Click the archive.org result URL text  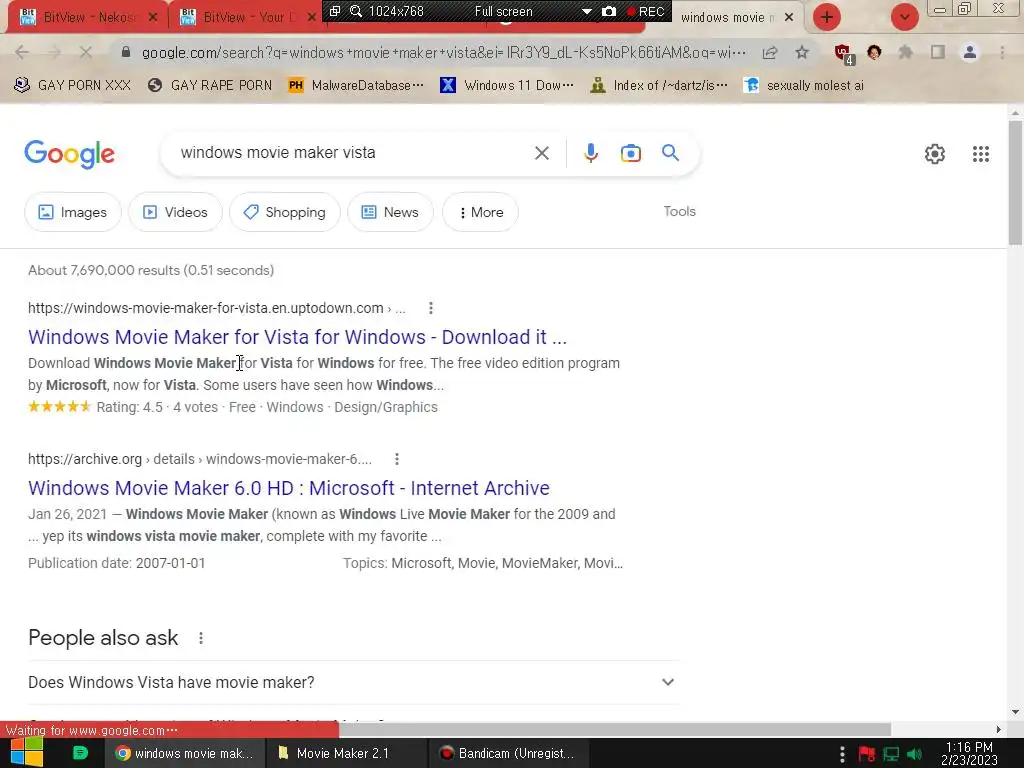(x=200, y=459)
